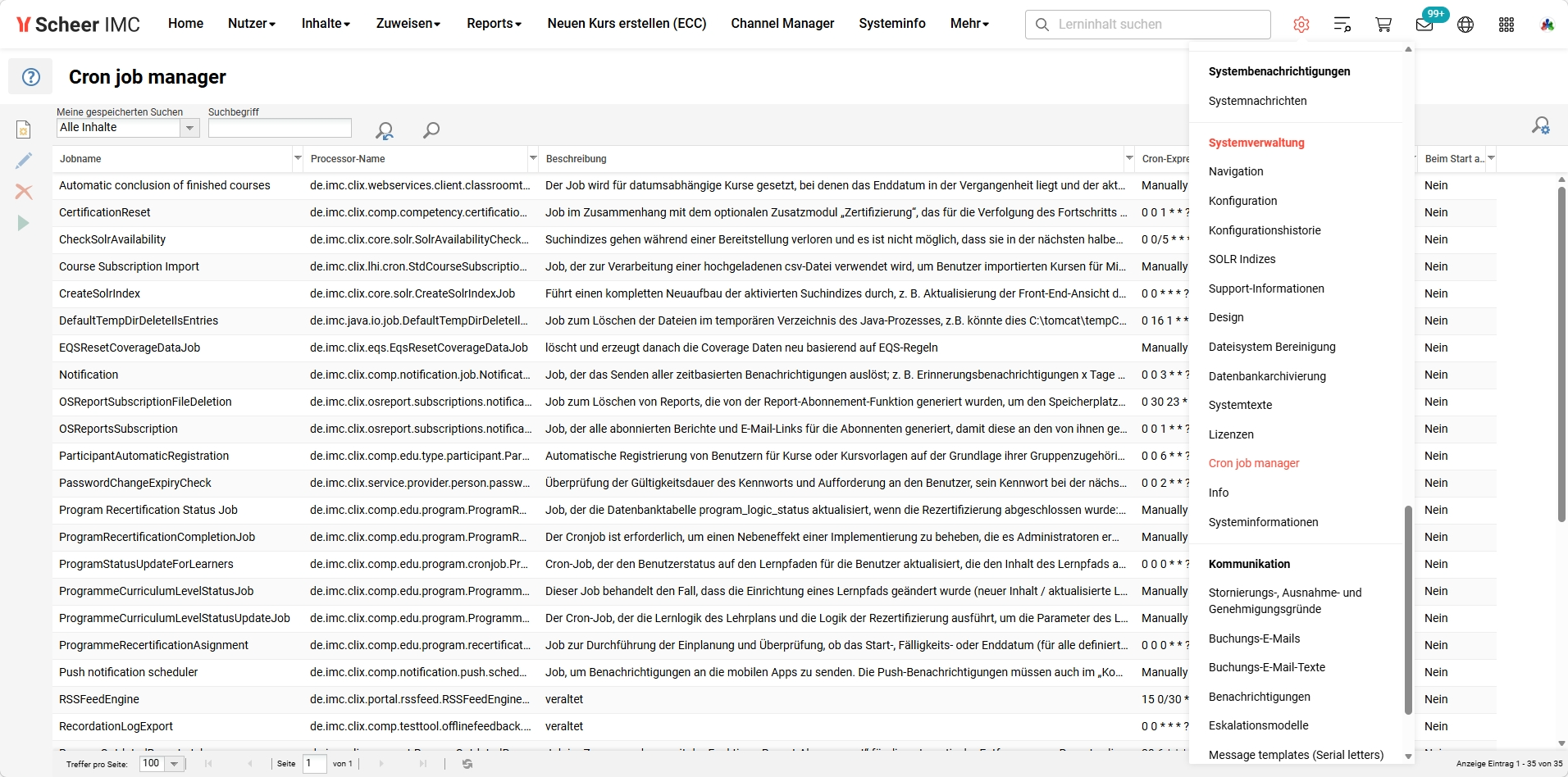Click the settings panel vertical scrollbar
1568x777 pixels.
pyautogui.click(x=1408, y=610)
